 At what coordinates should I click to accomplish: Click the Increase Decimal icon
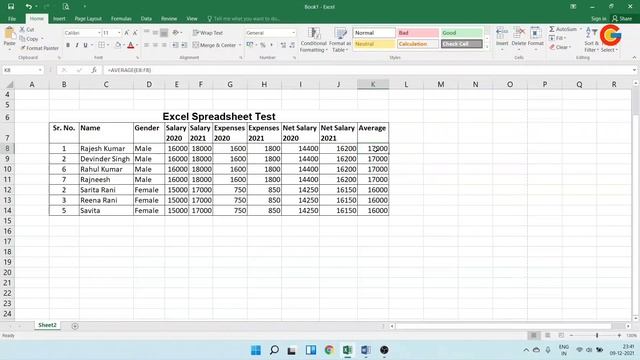[283, 45]
